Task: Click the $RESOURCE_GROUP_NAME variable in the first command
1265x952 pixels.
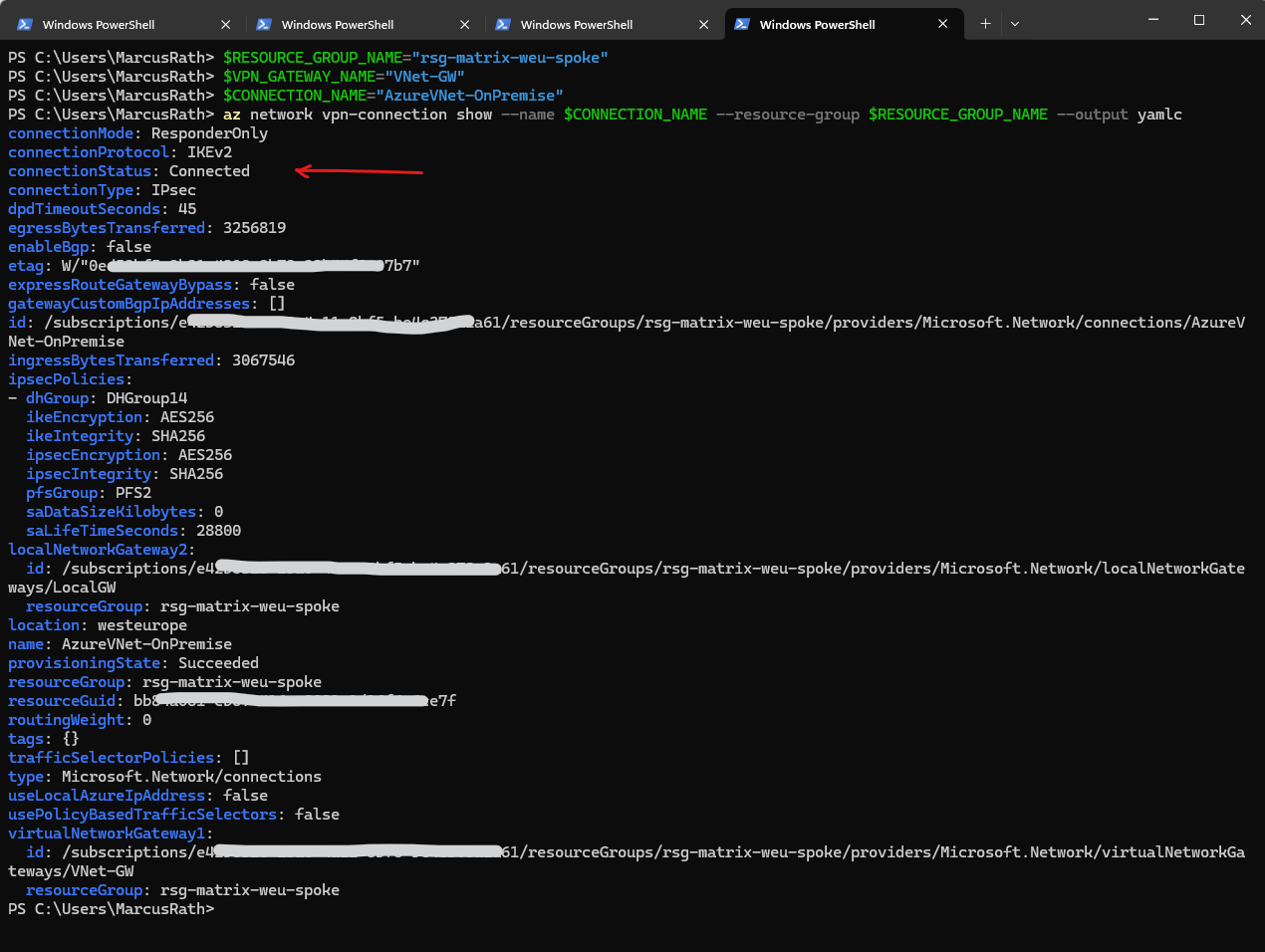Action: (x=313, y=58)
